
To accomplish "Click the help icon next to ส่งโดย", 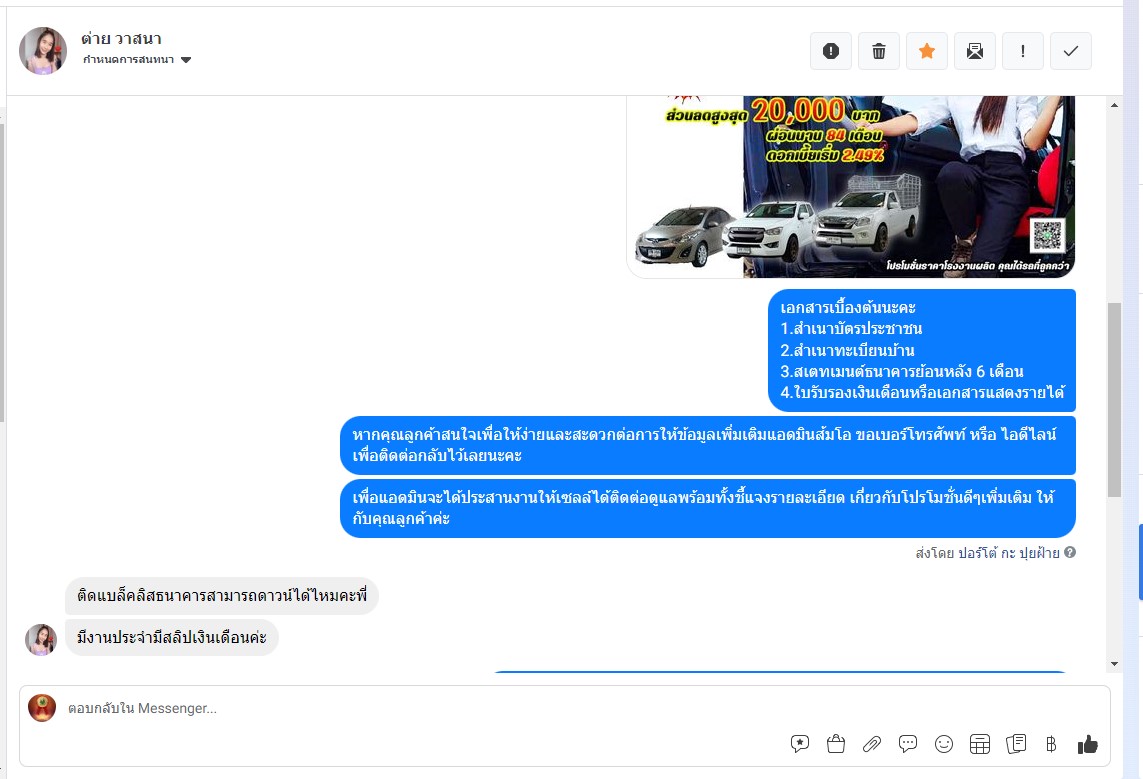I will pyautogui.click(x=1069, y=552).
